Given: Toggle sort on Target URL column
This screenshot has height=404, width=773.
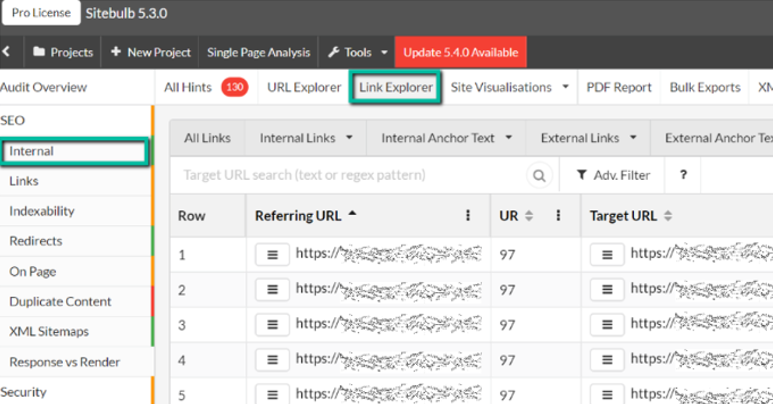Looking at the screenshot, I should 665,215.
